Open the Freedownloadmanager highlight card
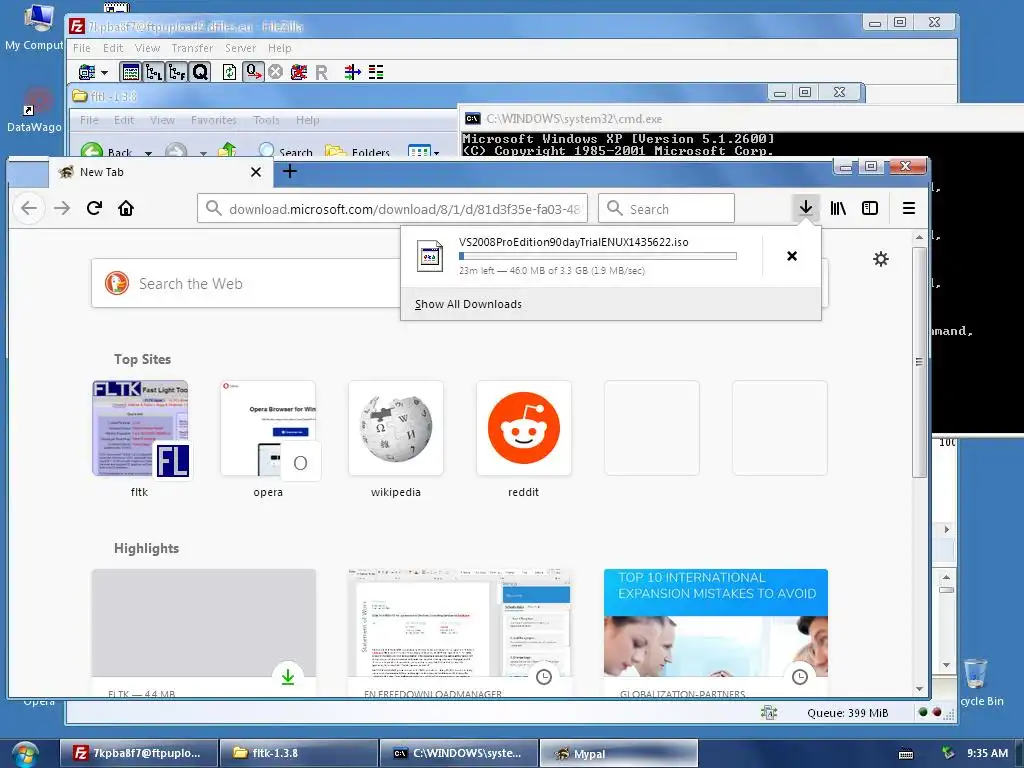Viewport: 1024px width, 768px height. point(460,633)
